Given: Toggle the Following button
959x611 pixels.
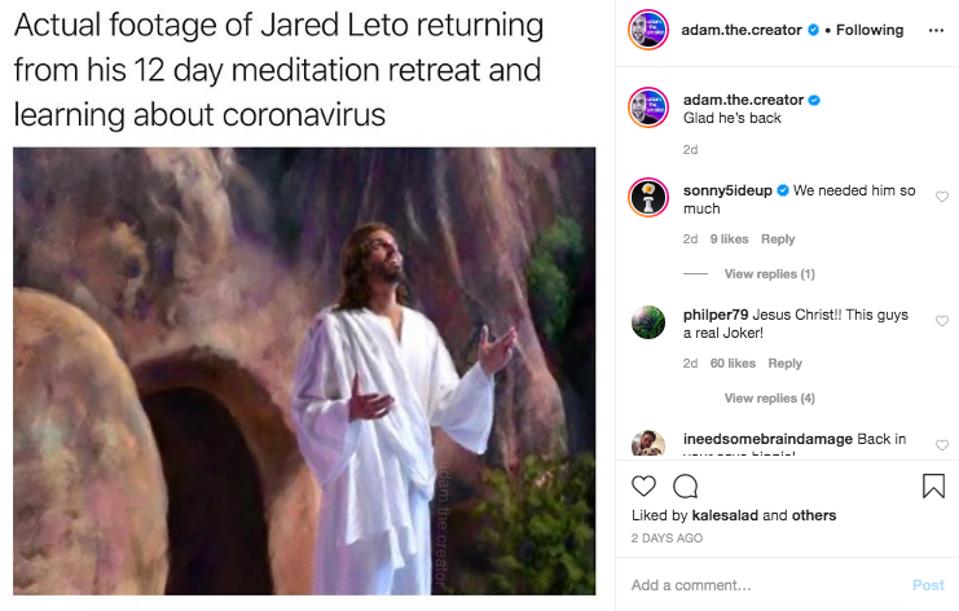Looking at the screenshot, I should (x=869, y=30).
